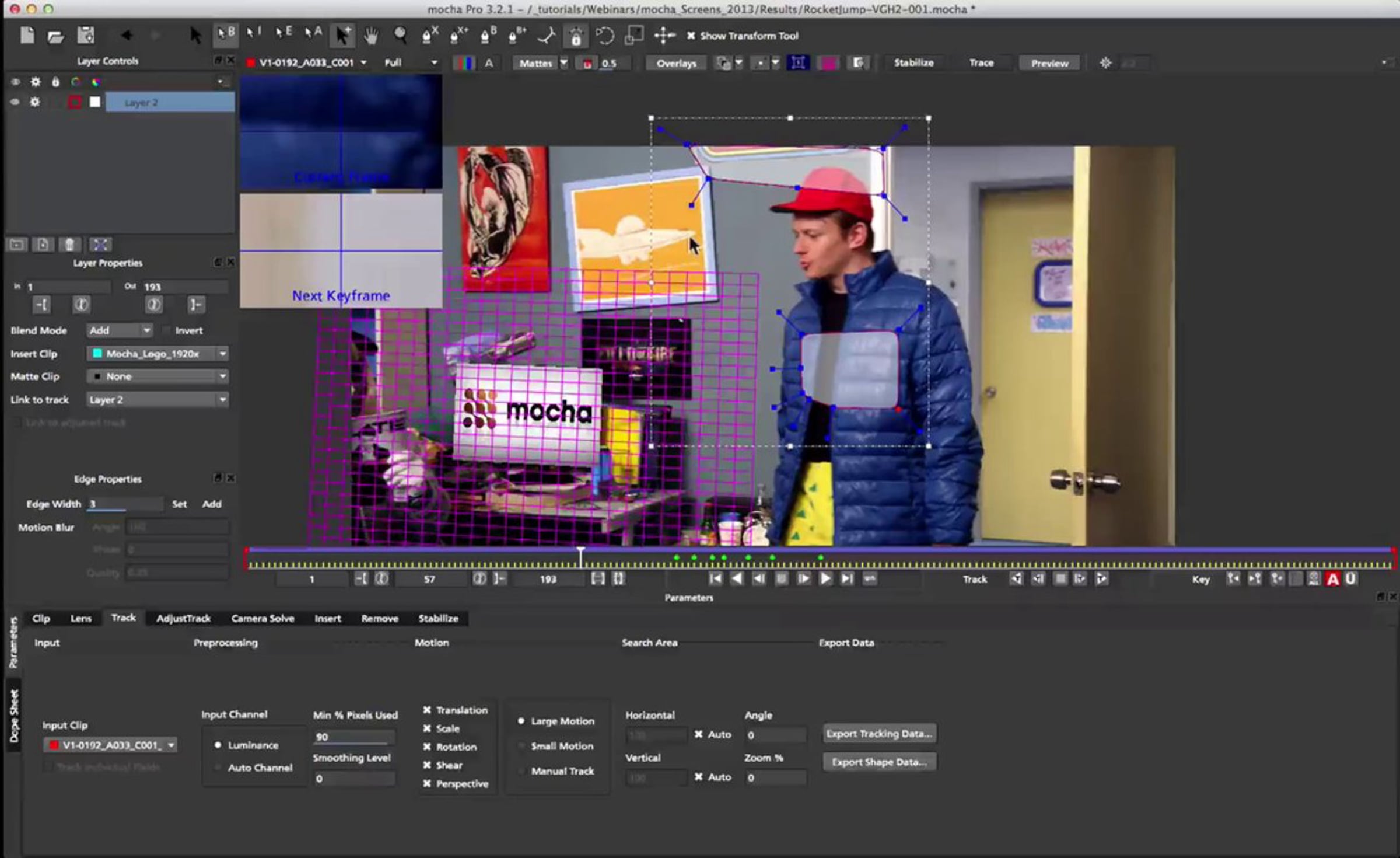Toggle the Show Transform Tool checkbox

tap(691, 36)
